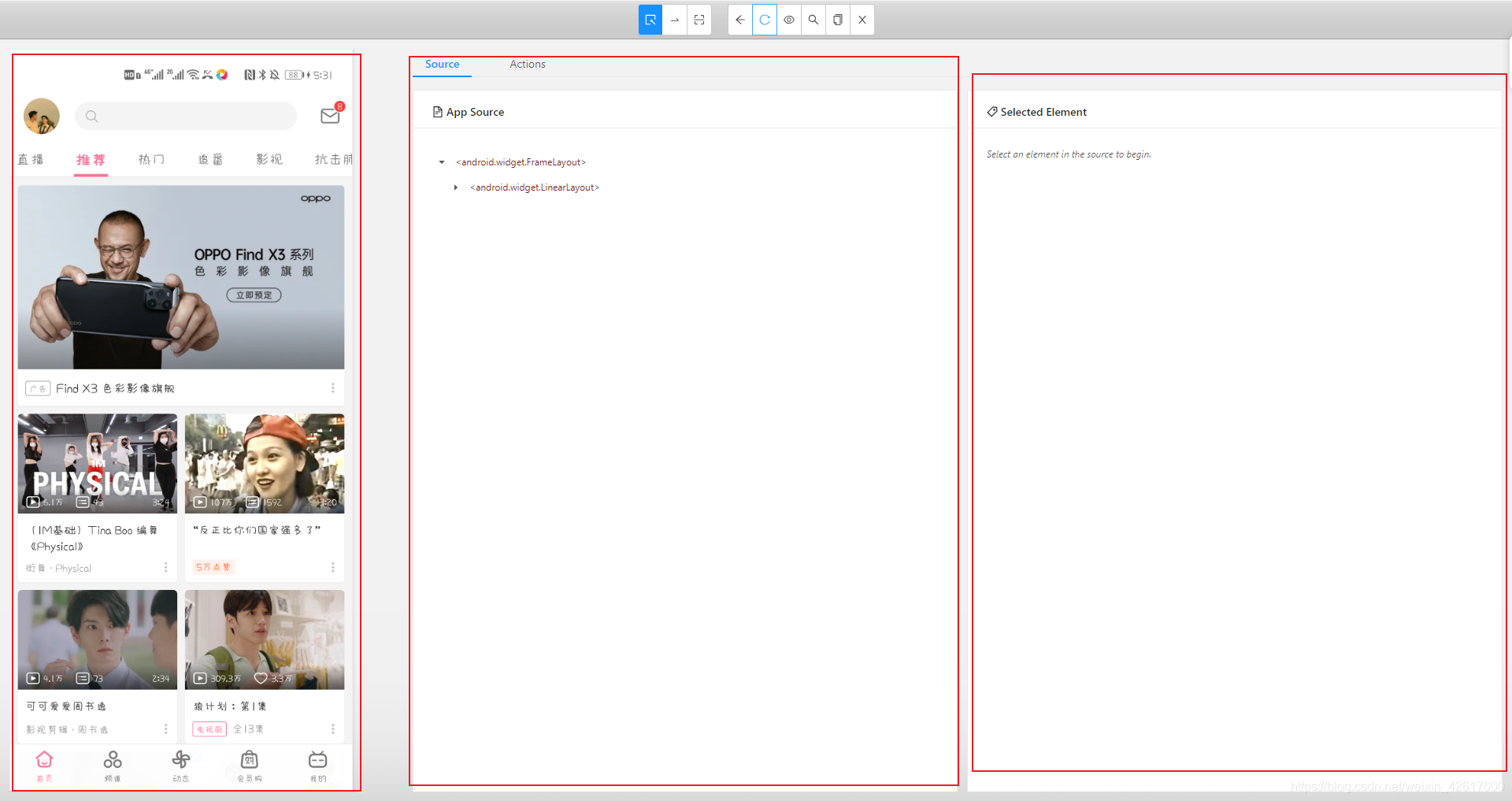Select the android.widget.FrameLayout tree row
Screen dimensions: 1512x801
pyautogui.click(x=521, y=162)
